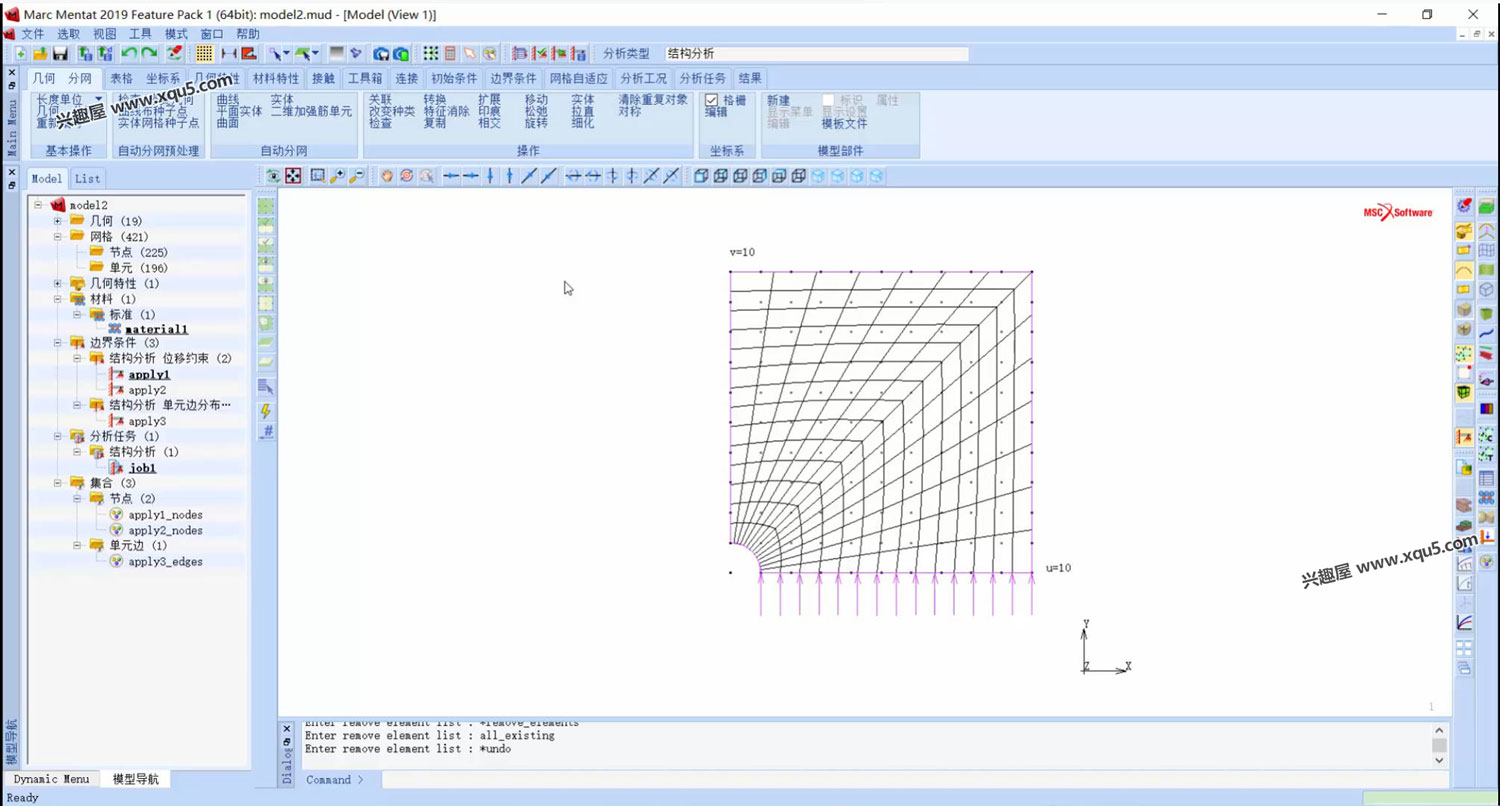This screenshot has height=806, width=1500.
Task: Collapse the 材料 (1) tree node
Action: 58,299
